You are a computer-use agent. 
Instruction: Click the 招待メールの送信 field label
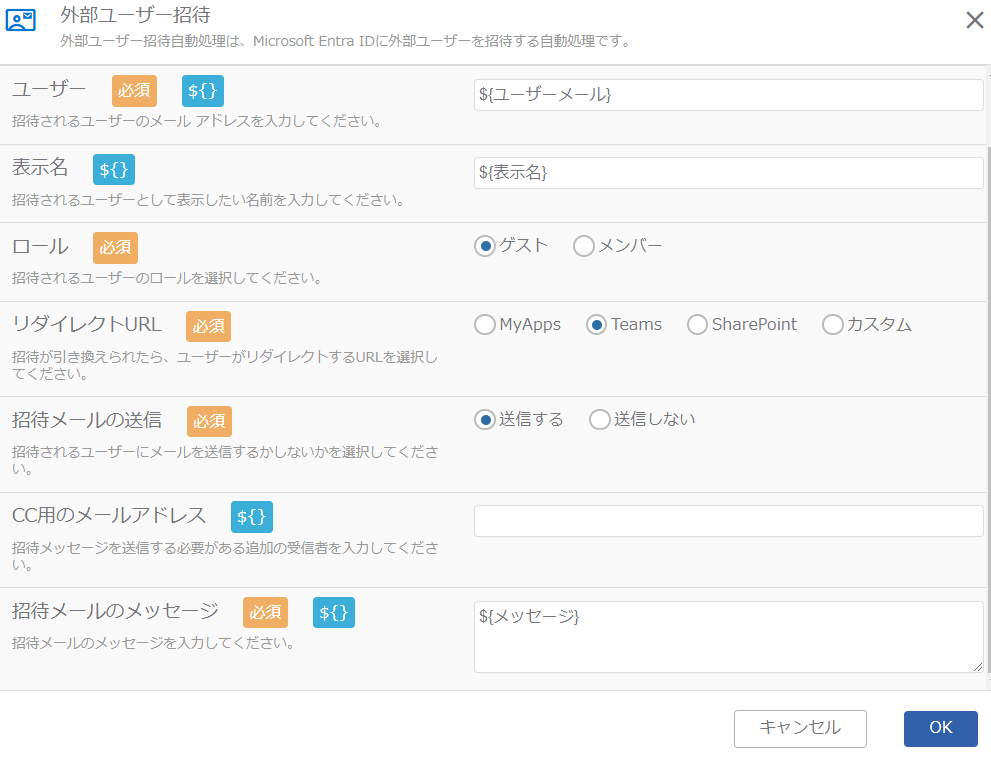coord(87,420)
